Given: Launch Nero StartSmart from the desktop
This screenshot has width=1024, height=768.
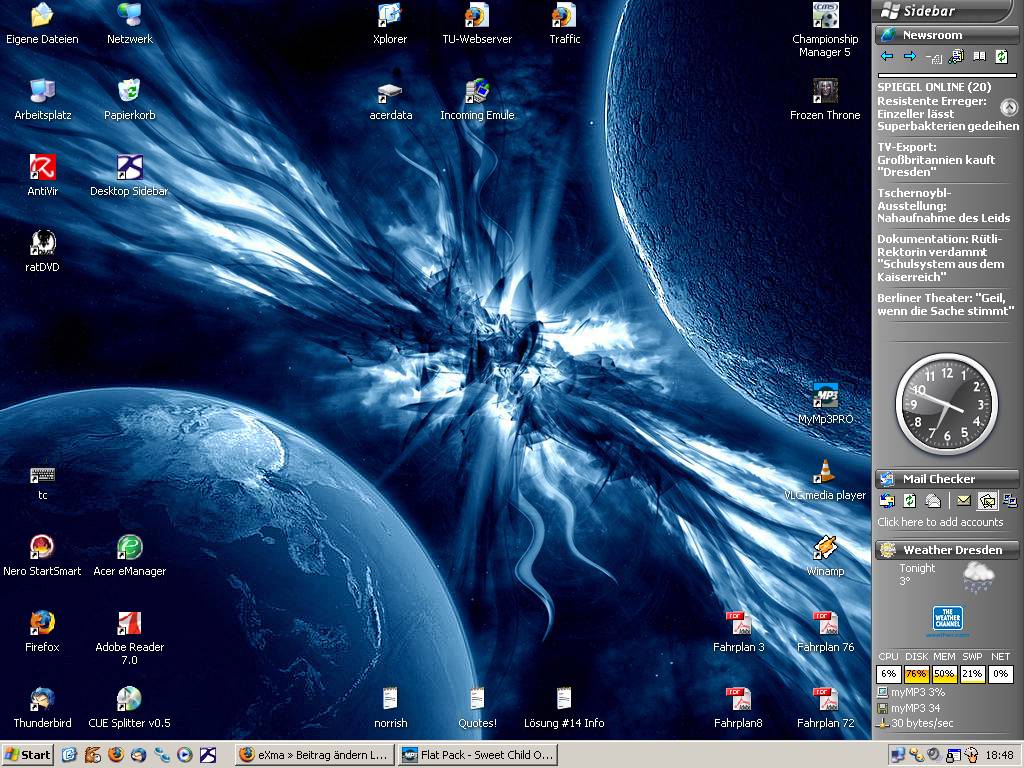Looking at the screenshot, I should 42,556.
